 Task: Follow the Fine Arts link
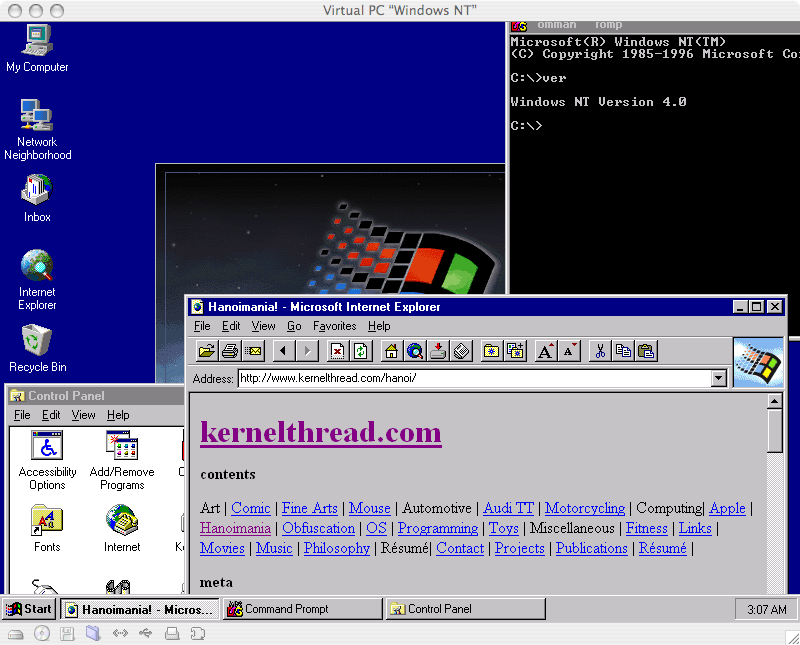(x=310, y=508)
